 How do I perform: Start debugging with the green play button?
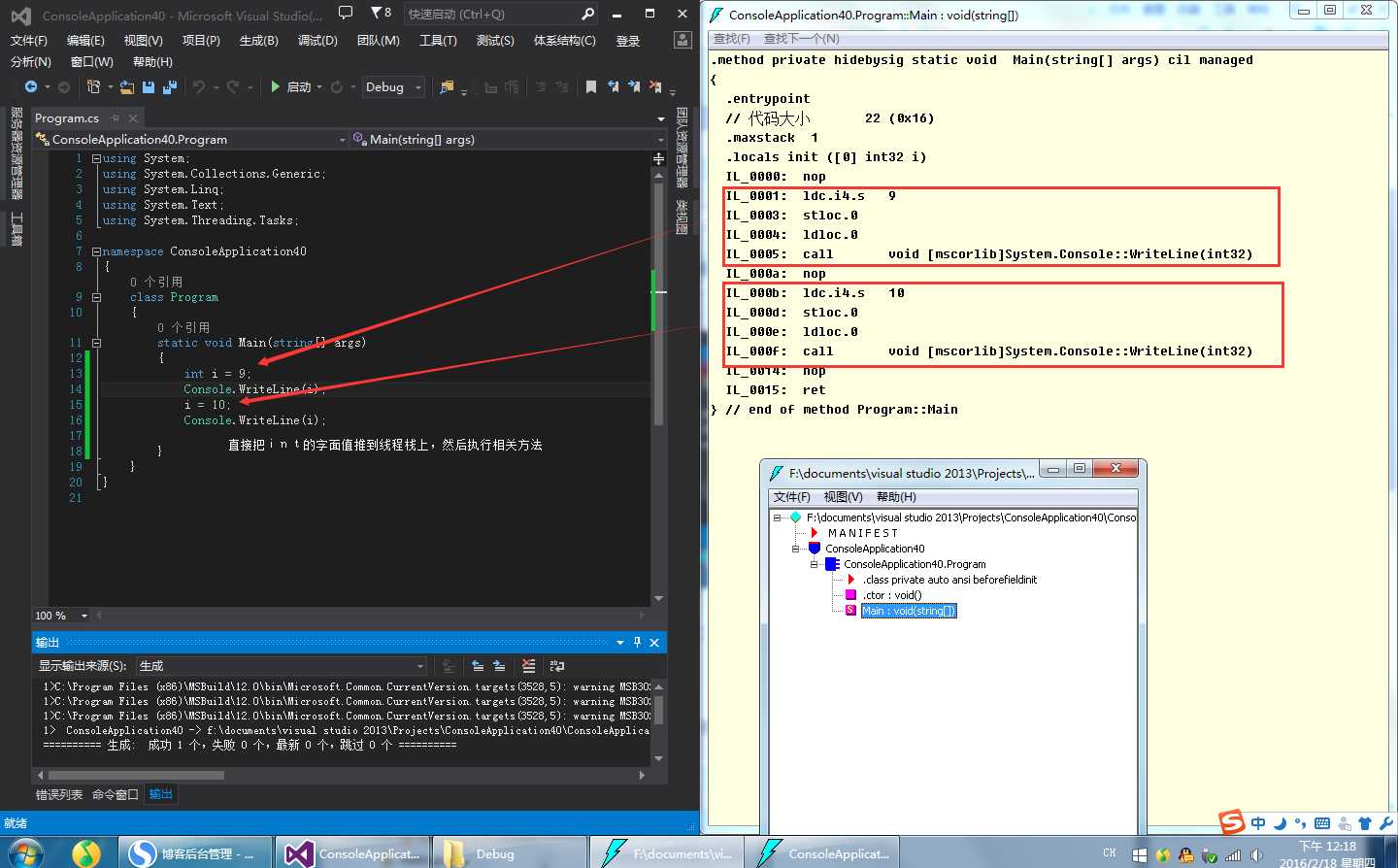(276, 86)
